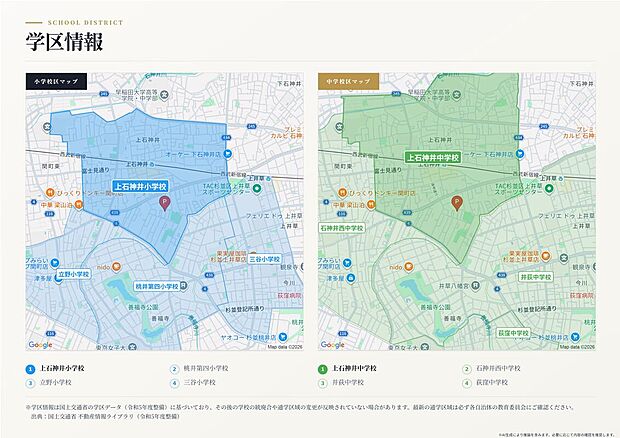The height and width of the screenshot is (438, 620).
Task: Click オーケー下石神井店 shopping icon in right map
Action: tap(520, 154)
